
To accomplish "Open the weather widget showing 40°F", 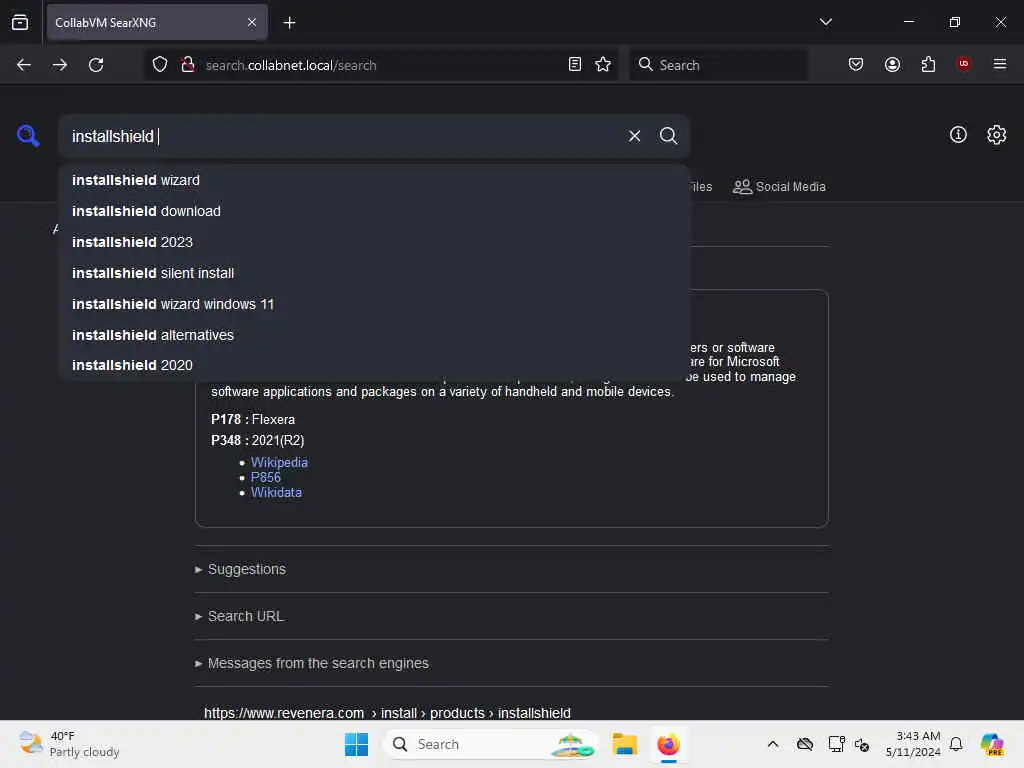I will pyautogui.click(x=69, y=744).
